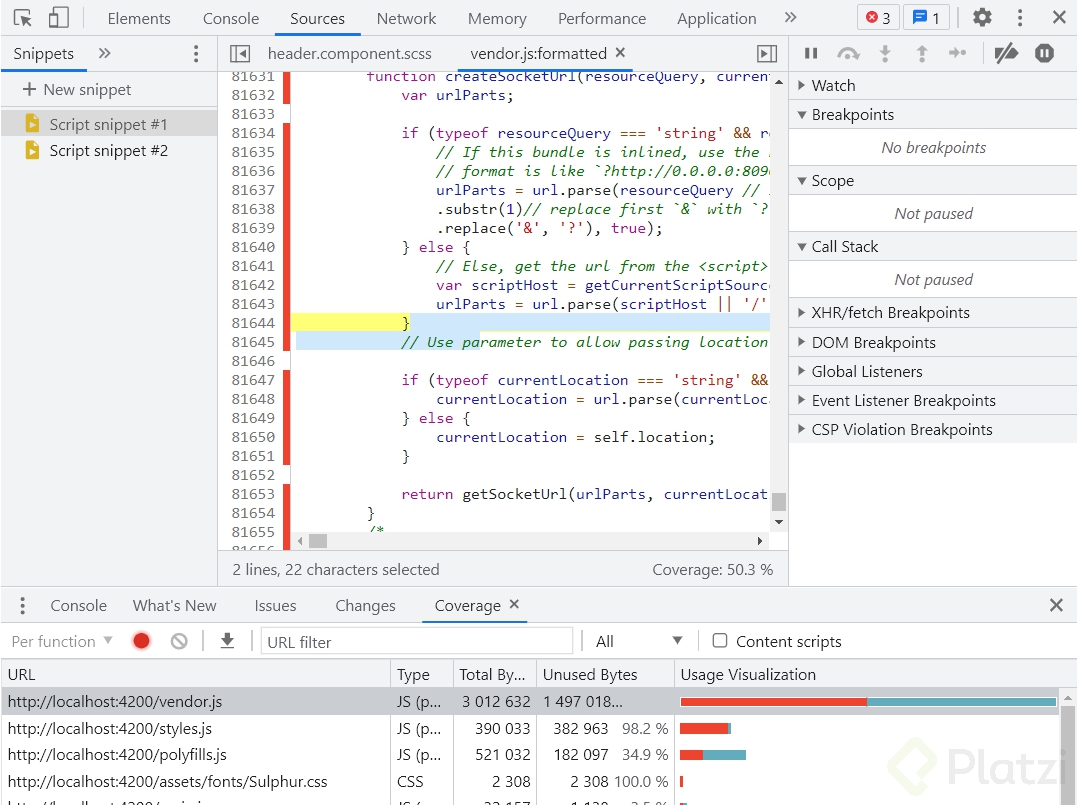Image resolution: width=1077 pixels, height=805 pixels.
Task: Enable the Content scripts checkbox
Action: 720,641
